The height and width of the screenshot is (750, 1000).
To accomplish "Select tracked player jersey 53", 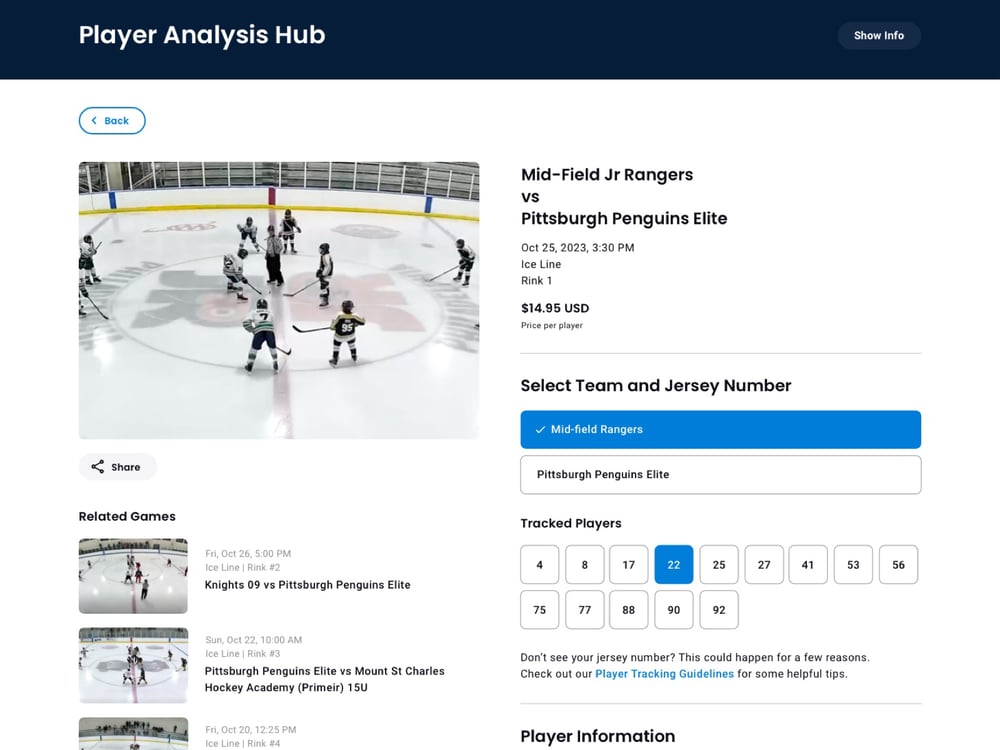I will coord(853,564).
